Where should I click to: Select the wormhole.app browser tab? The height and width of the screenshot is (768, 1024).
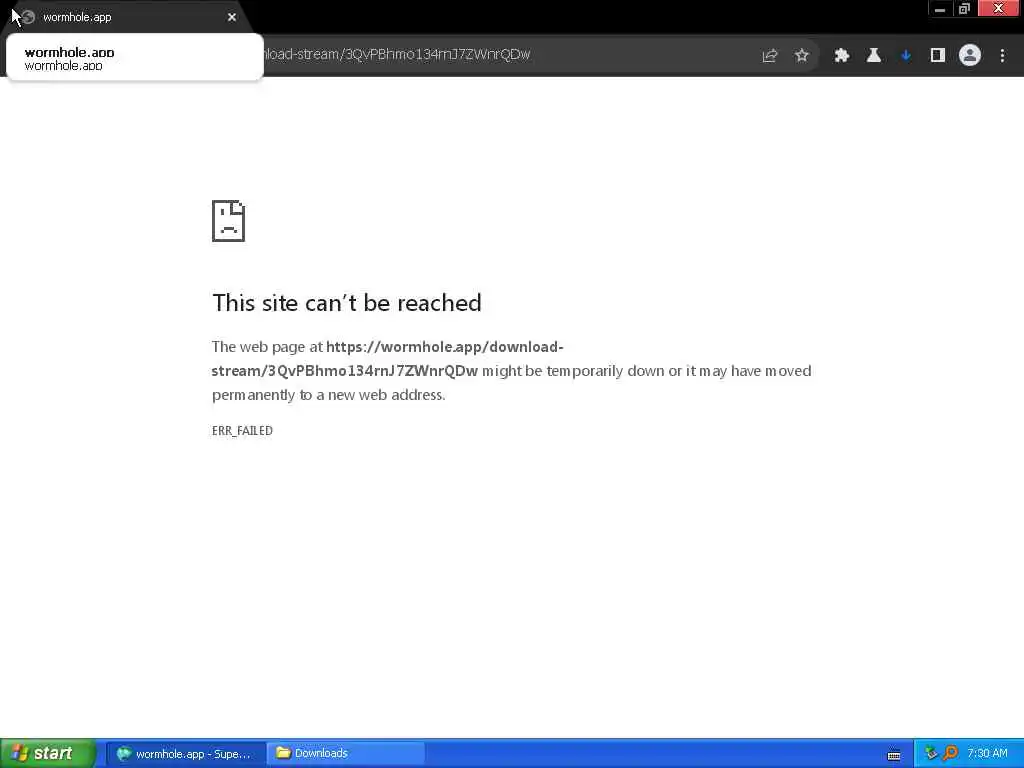click(x=127, y=17)
